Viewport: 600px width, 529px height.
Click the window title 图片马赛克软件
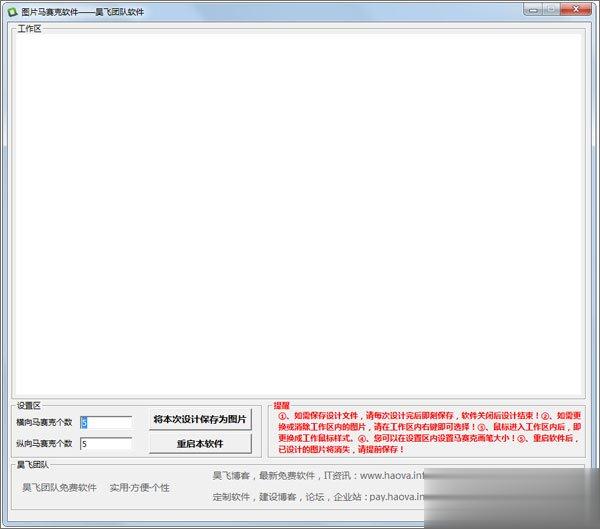pos(83,12)
